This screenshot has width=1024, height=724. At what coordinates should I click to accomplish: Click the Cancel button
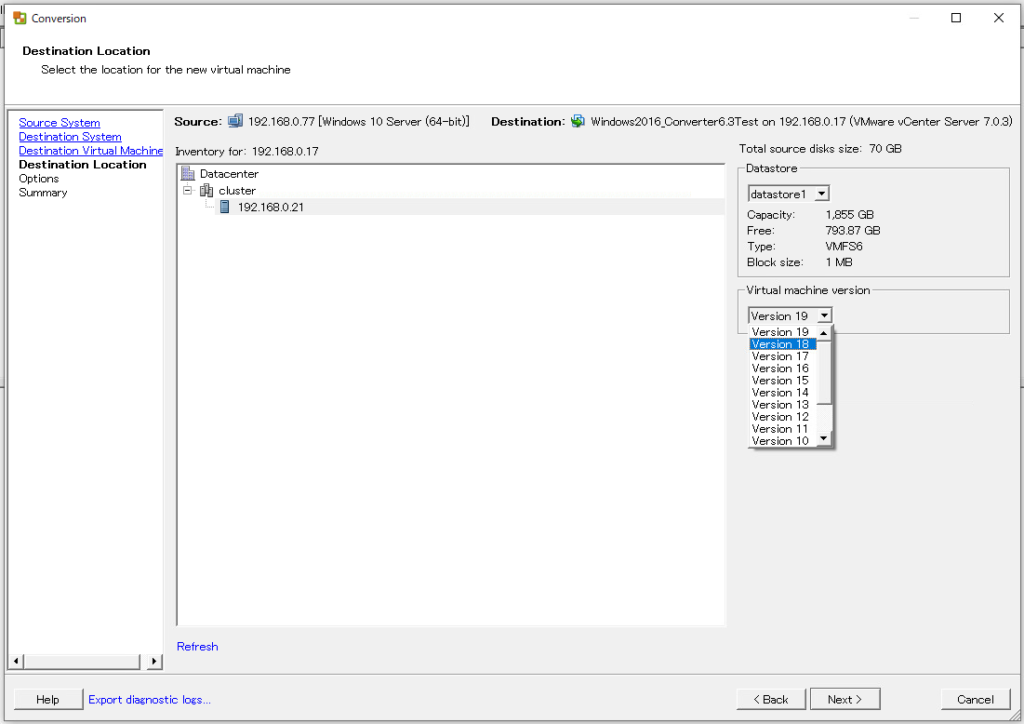point(976,699)
